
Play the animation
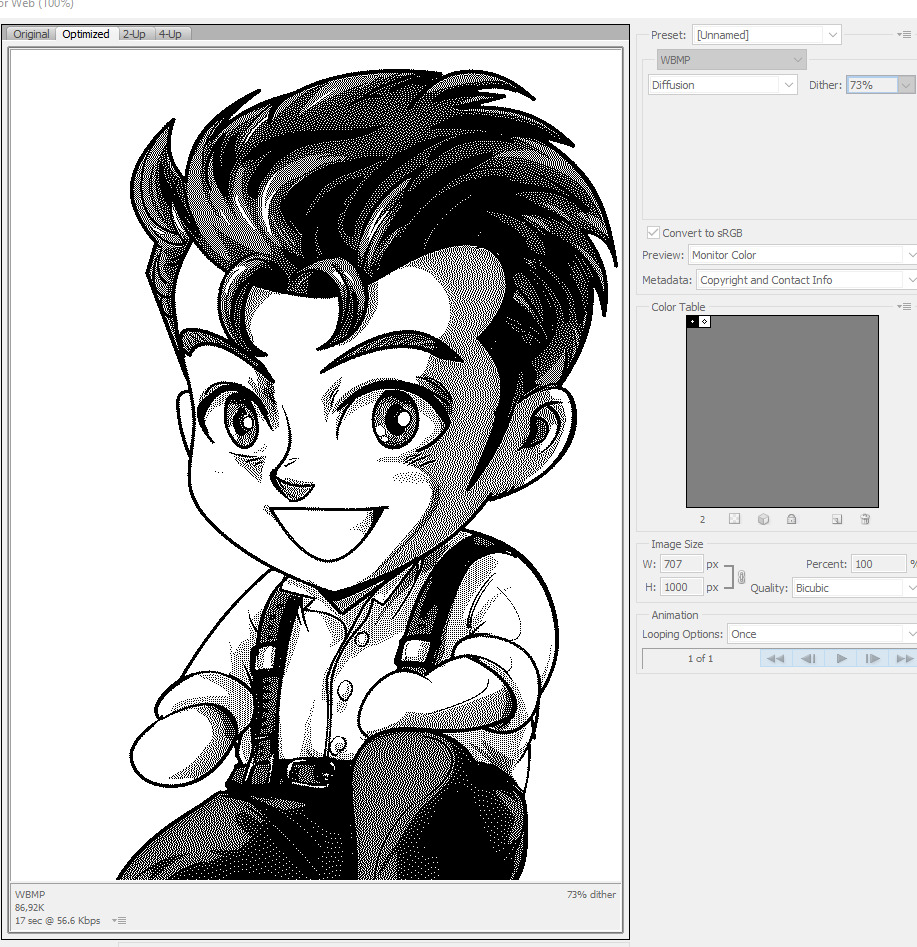pos(841,658)
